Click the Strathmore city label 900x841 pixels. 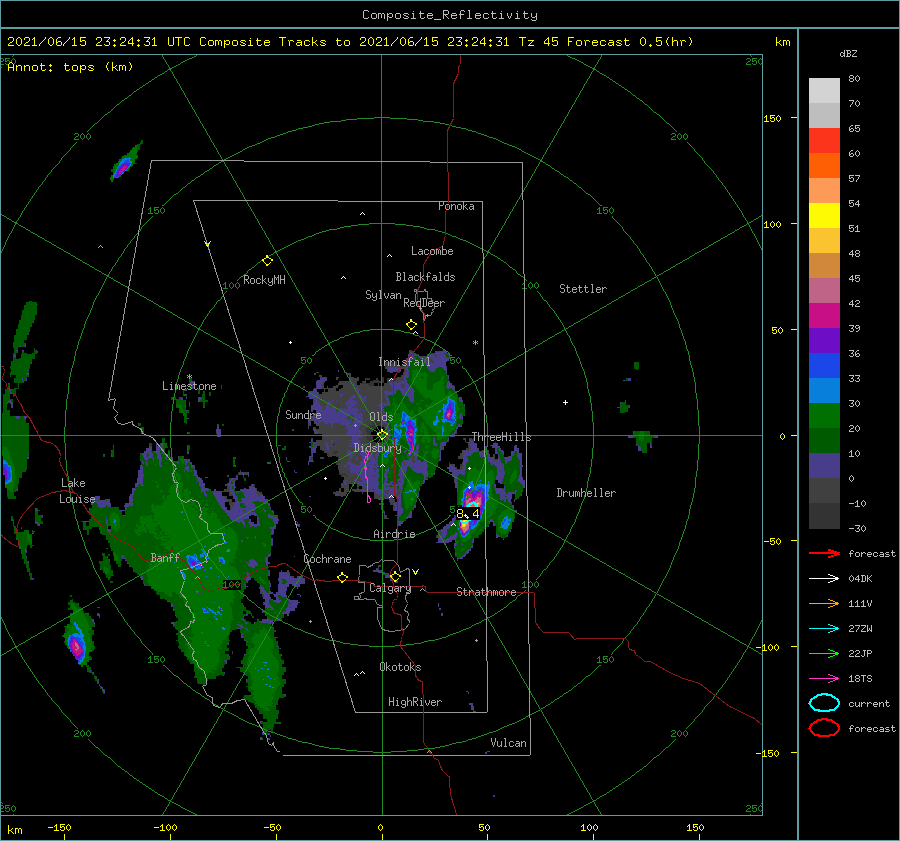[x=487, y=592]
